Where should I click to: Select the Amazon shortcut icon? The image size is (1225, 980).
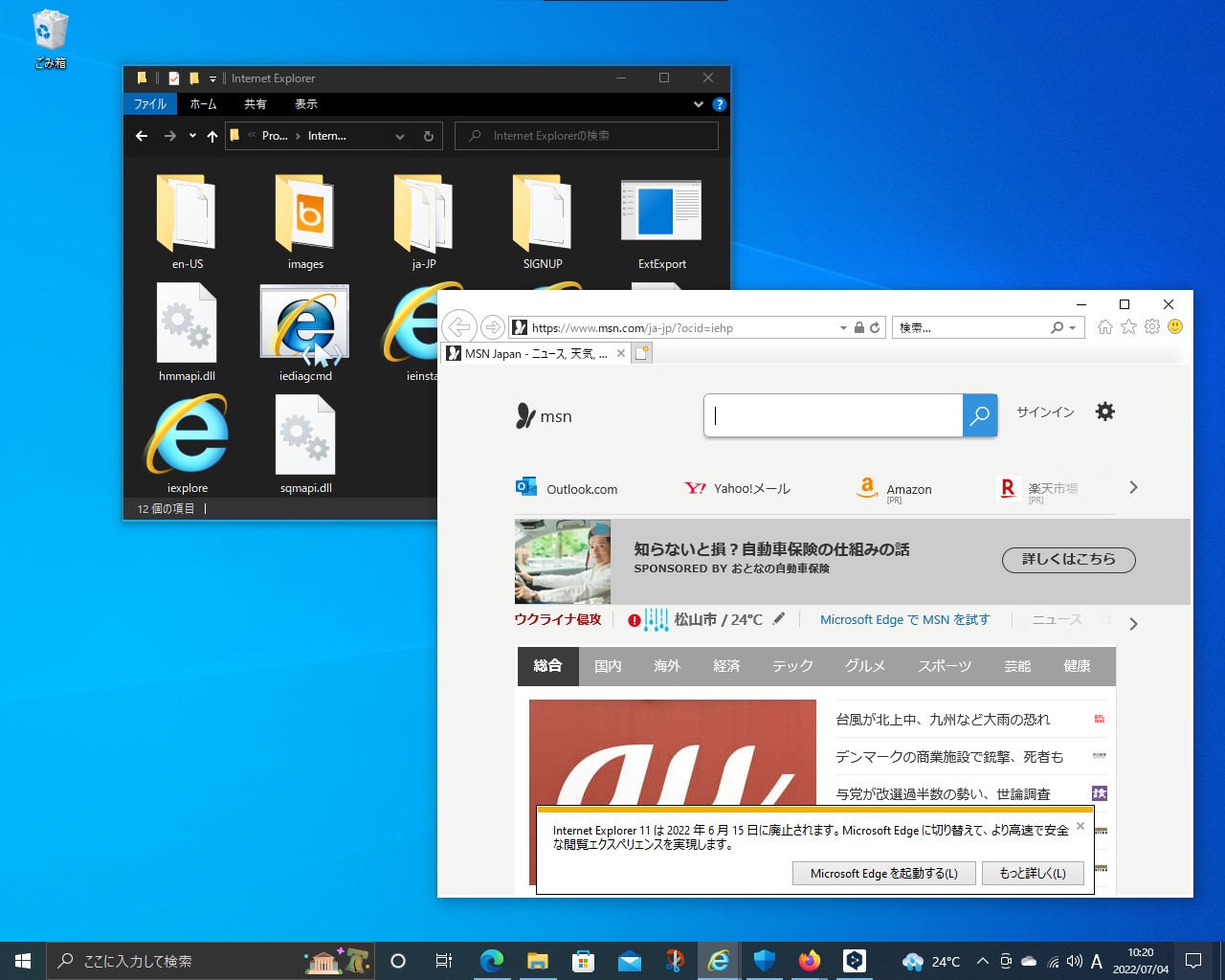tap(867, 488)
